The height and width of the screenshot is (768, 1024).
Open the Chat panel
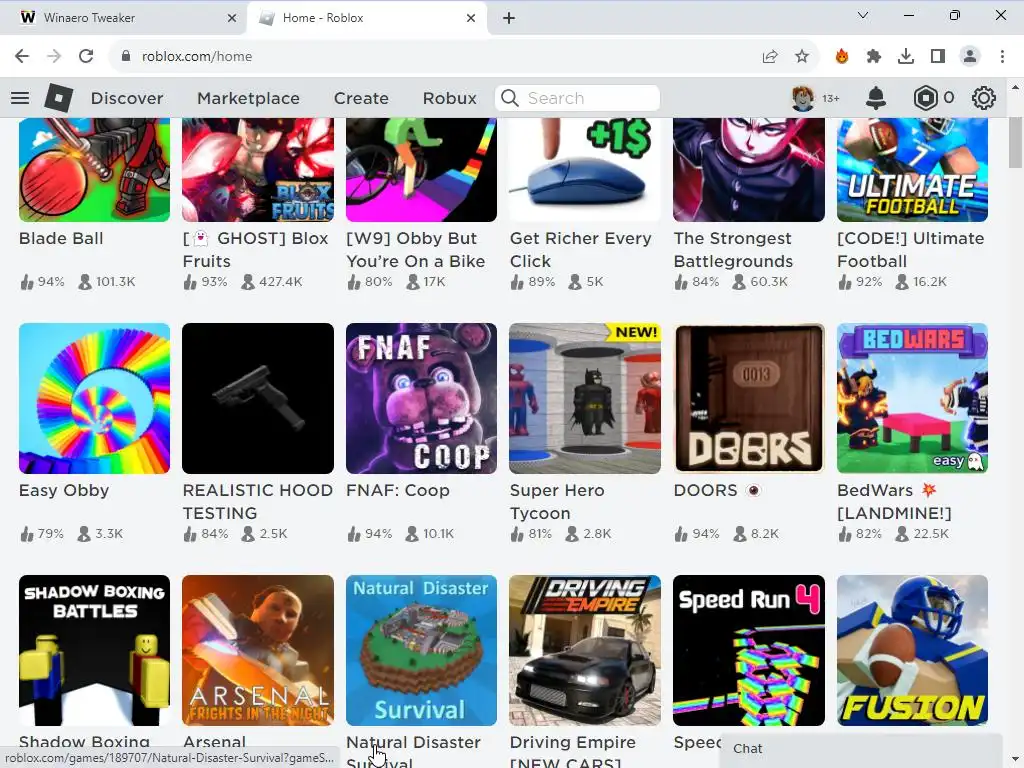(x=862, y=750)
